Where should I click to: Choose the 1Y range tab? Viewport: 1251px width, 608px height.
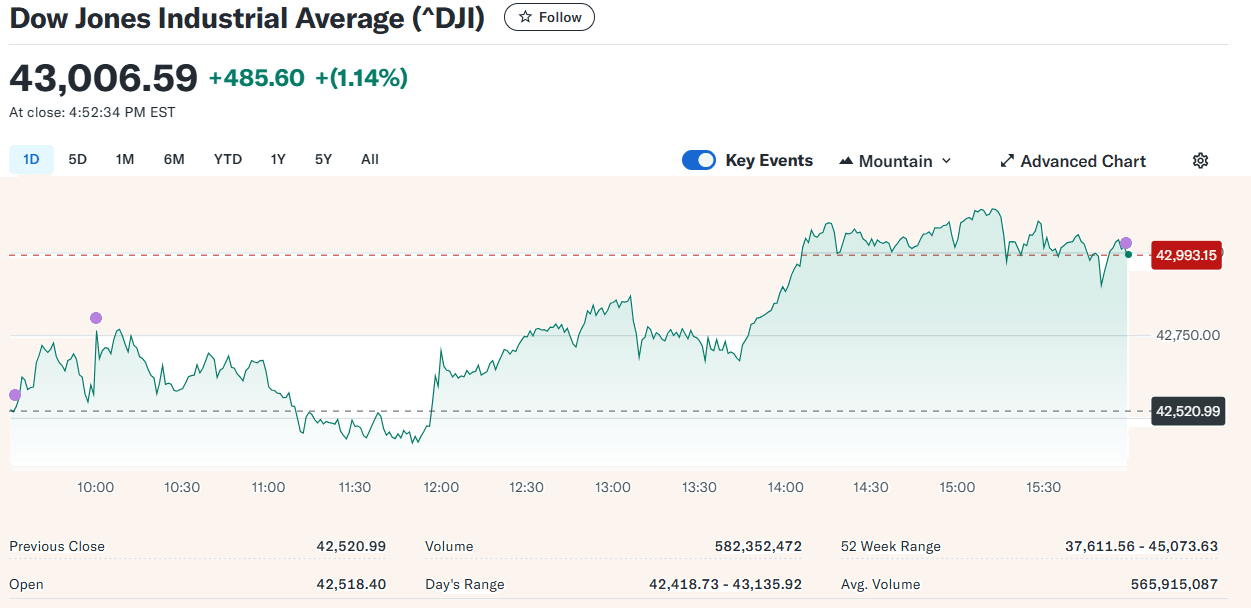coord(278,159)
